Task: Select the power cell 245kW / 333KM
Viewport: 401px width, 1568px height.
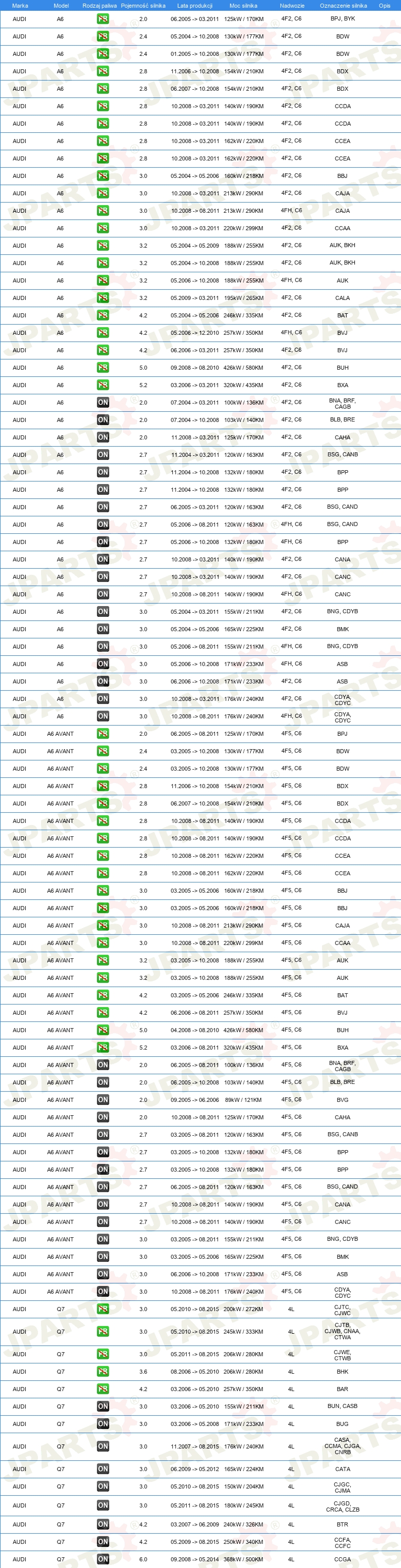Action: point(244,1332)
